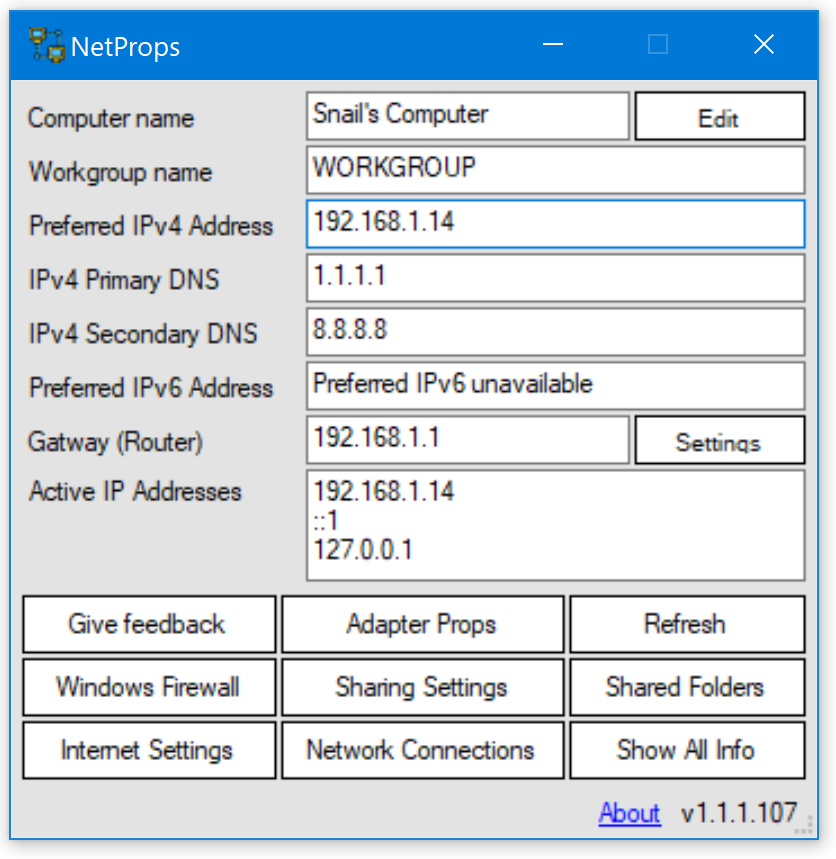Open the About link
The width and height of the screenshot is (836, 859).
click(629, 813)
